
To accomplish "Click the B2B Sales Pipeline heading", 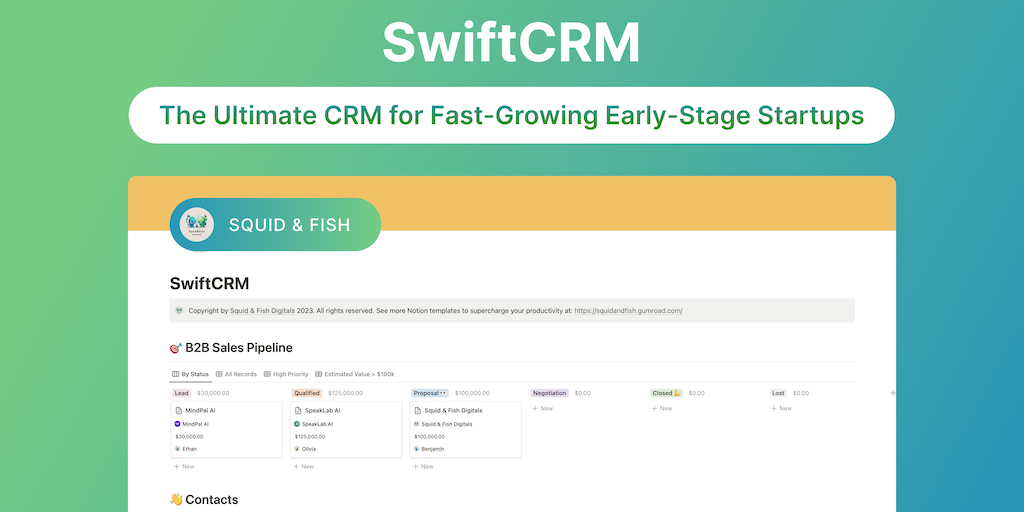I will pos(239,347).
